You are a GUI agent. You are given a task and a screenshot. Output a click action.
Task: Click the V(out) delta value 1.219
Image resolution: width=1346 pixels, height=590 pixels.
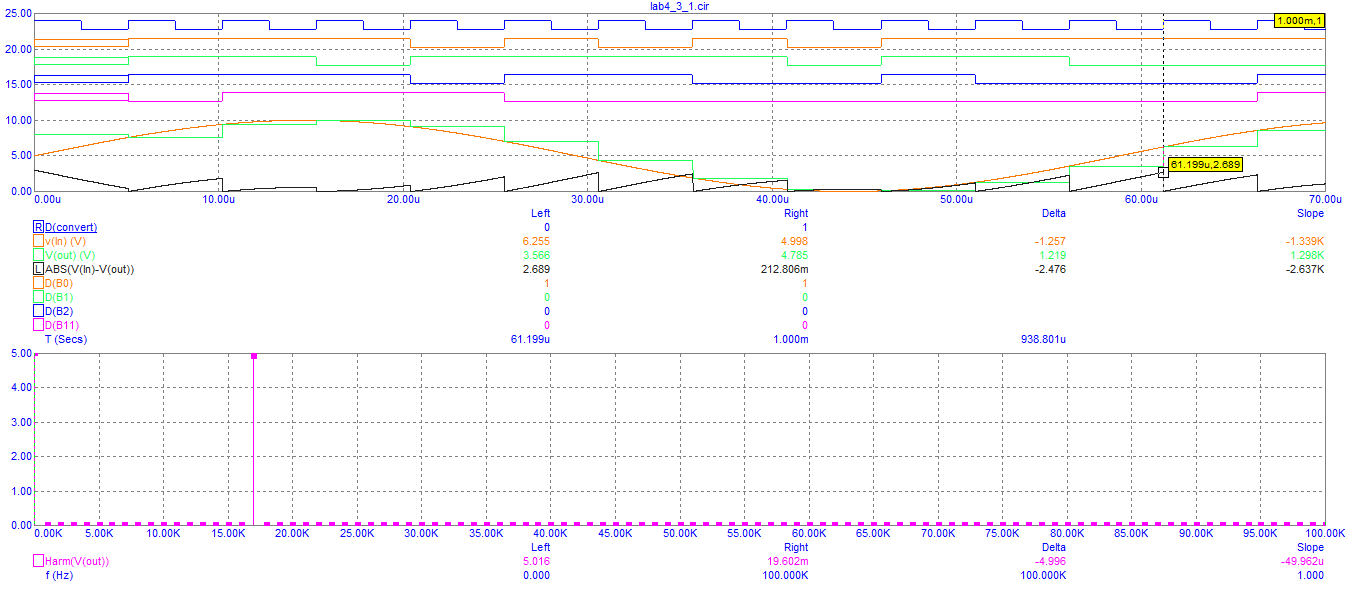click(x=1053, y=255)
